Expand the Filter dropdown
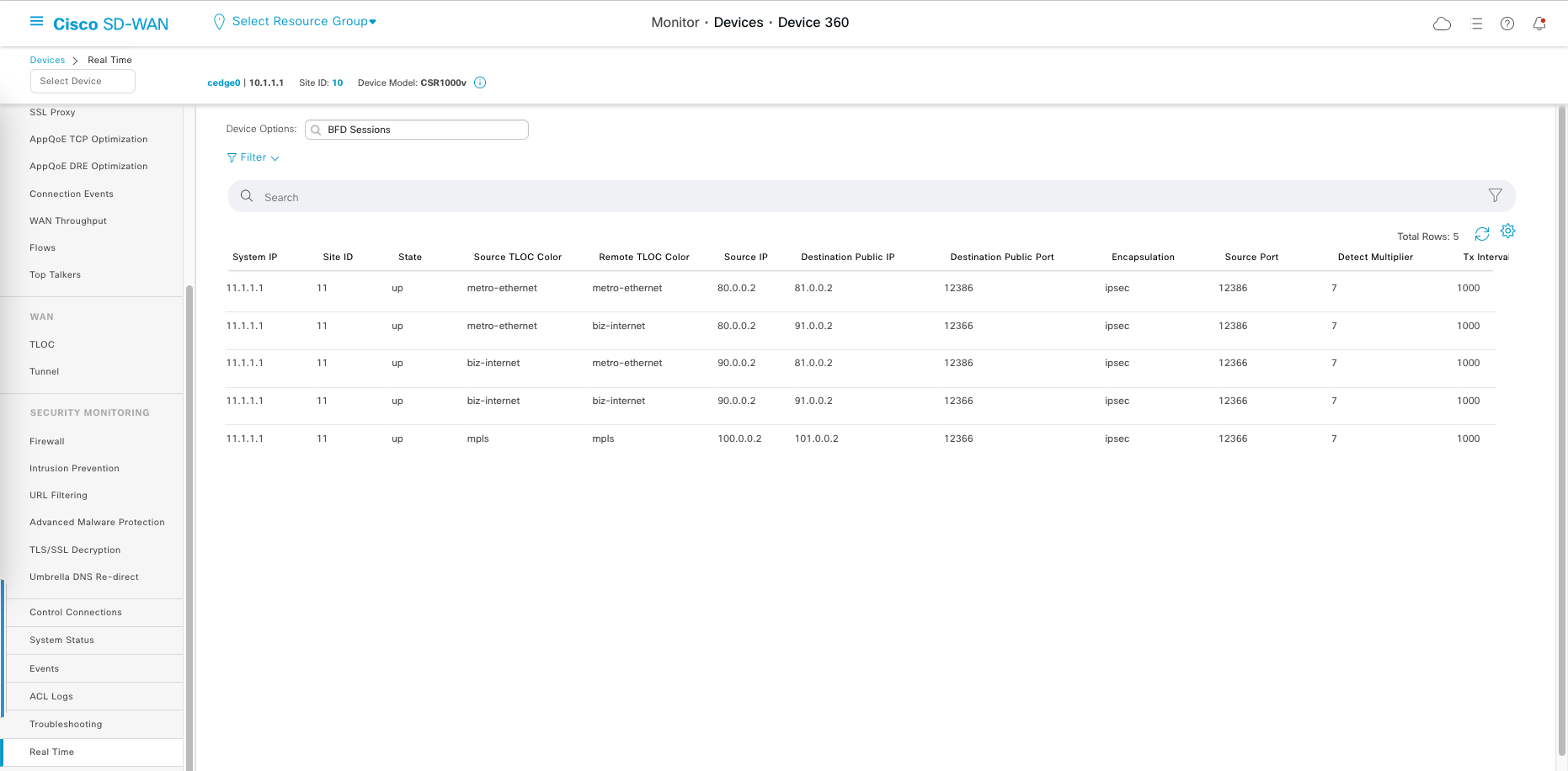 (253, 157)
